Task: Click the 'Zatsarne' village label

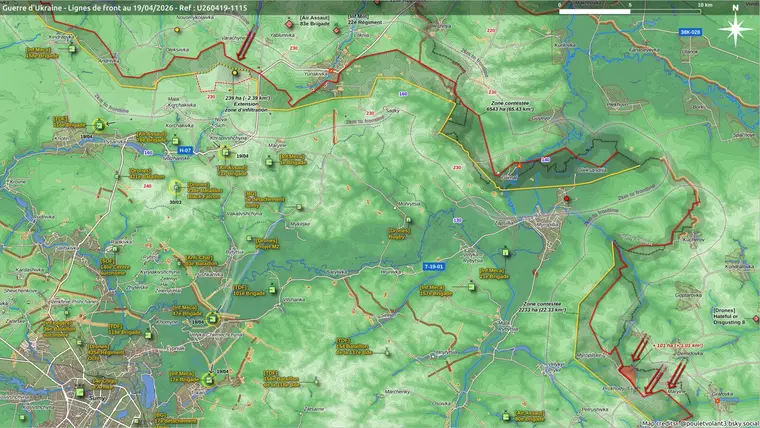Action: pyautogui.click(x=314, y=409)
